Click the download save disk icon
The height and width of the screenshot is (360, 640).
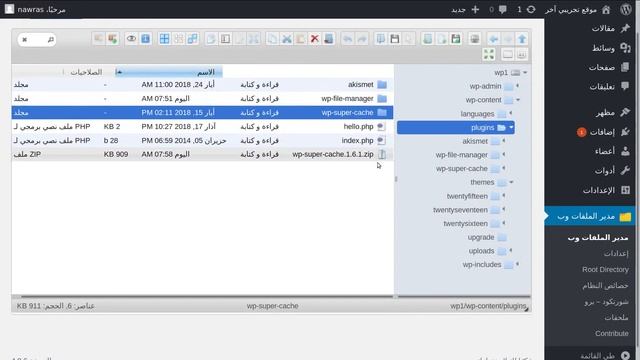395,39
